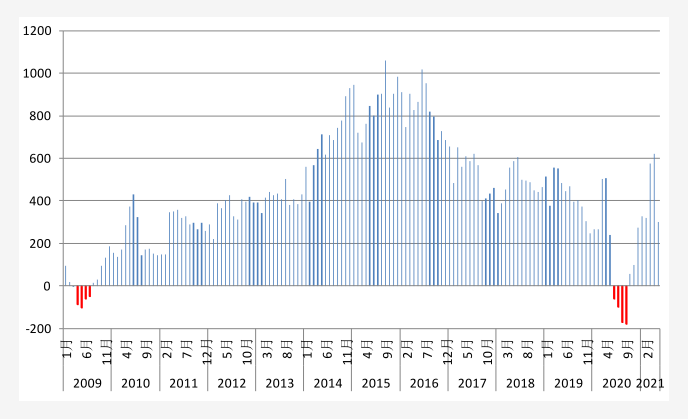Click the 2017 year label
The height and width of the screenshot is (419, 688).
[472, 383]
